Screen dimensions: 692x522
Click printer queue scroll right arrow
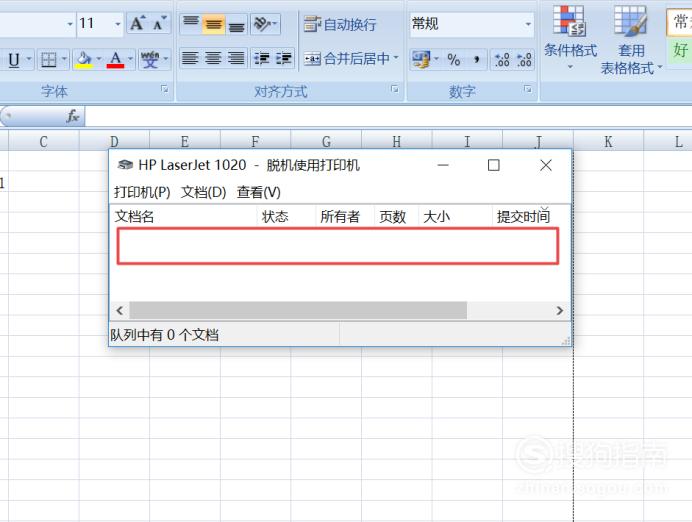[560, 310]
